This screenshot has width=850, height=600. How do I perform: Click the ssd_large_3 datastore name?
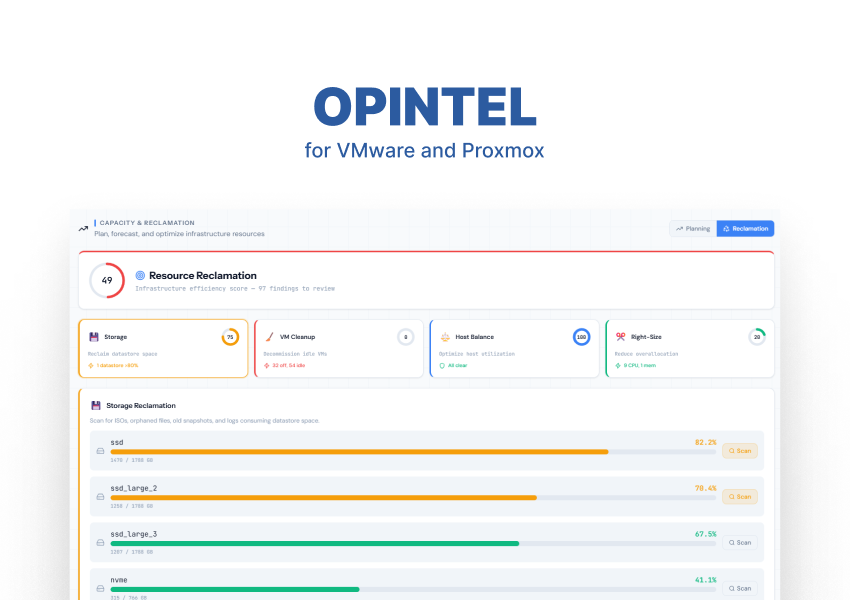(x=134, y=534)
